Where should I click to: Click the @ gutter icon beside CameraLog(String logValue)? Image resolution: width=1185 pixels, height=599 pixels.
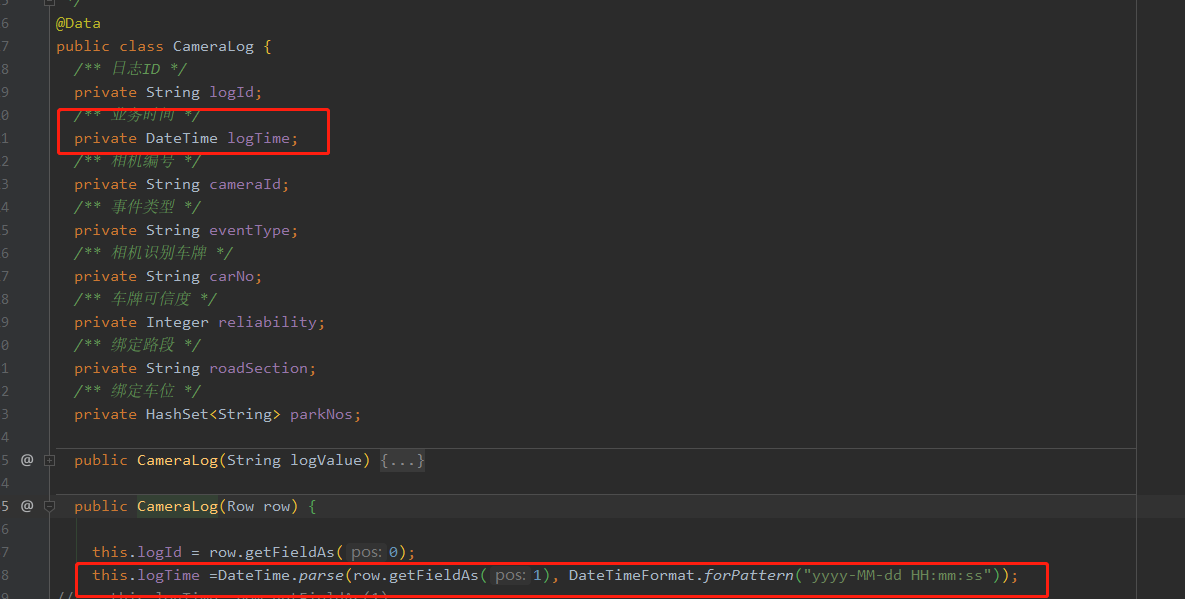click(27, 460)
